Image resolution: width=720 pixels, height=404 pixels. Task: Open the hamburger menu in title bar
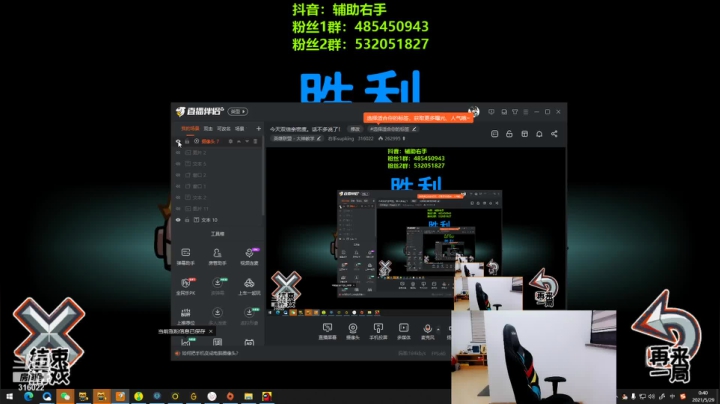[x=526, y=112]
